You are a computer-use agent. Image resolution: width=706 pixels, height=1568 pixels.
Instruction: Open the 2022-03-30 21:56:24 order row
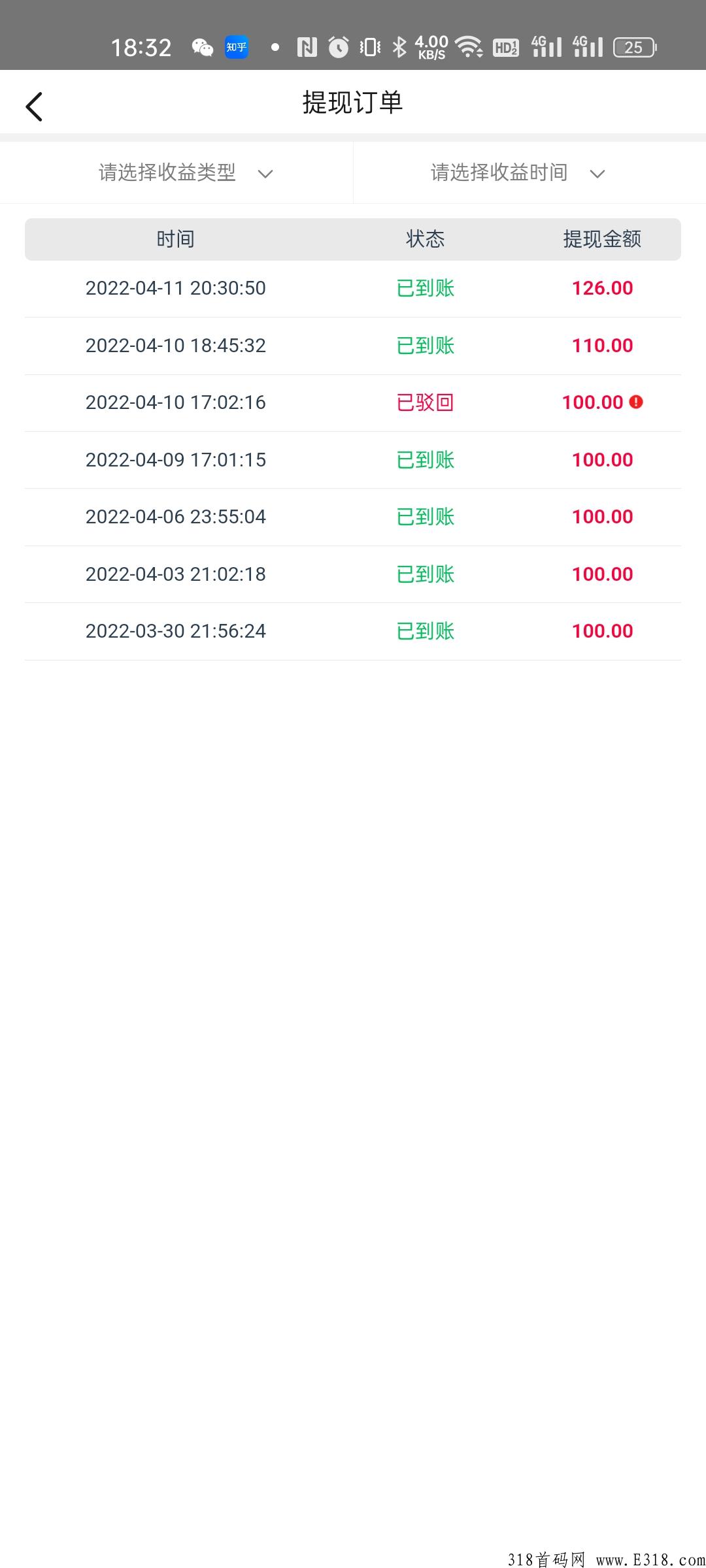tap(353, 631)
